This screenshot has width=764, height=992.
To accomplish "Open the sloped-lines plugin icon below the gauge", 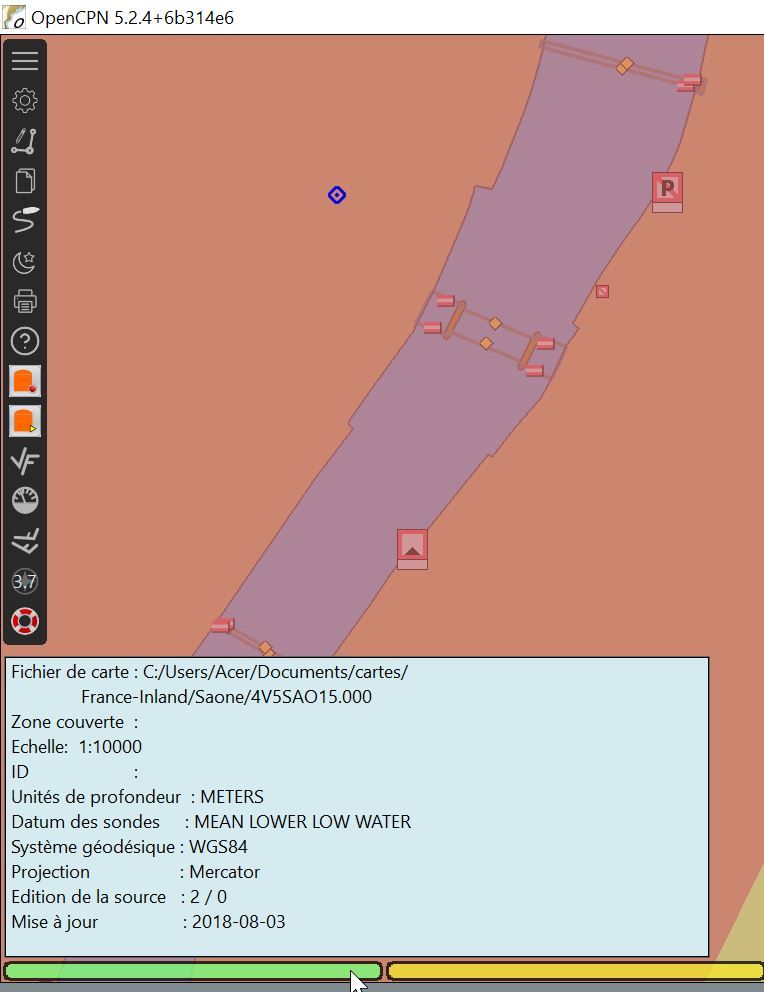I will (25, 541).
